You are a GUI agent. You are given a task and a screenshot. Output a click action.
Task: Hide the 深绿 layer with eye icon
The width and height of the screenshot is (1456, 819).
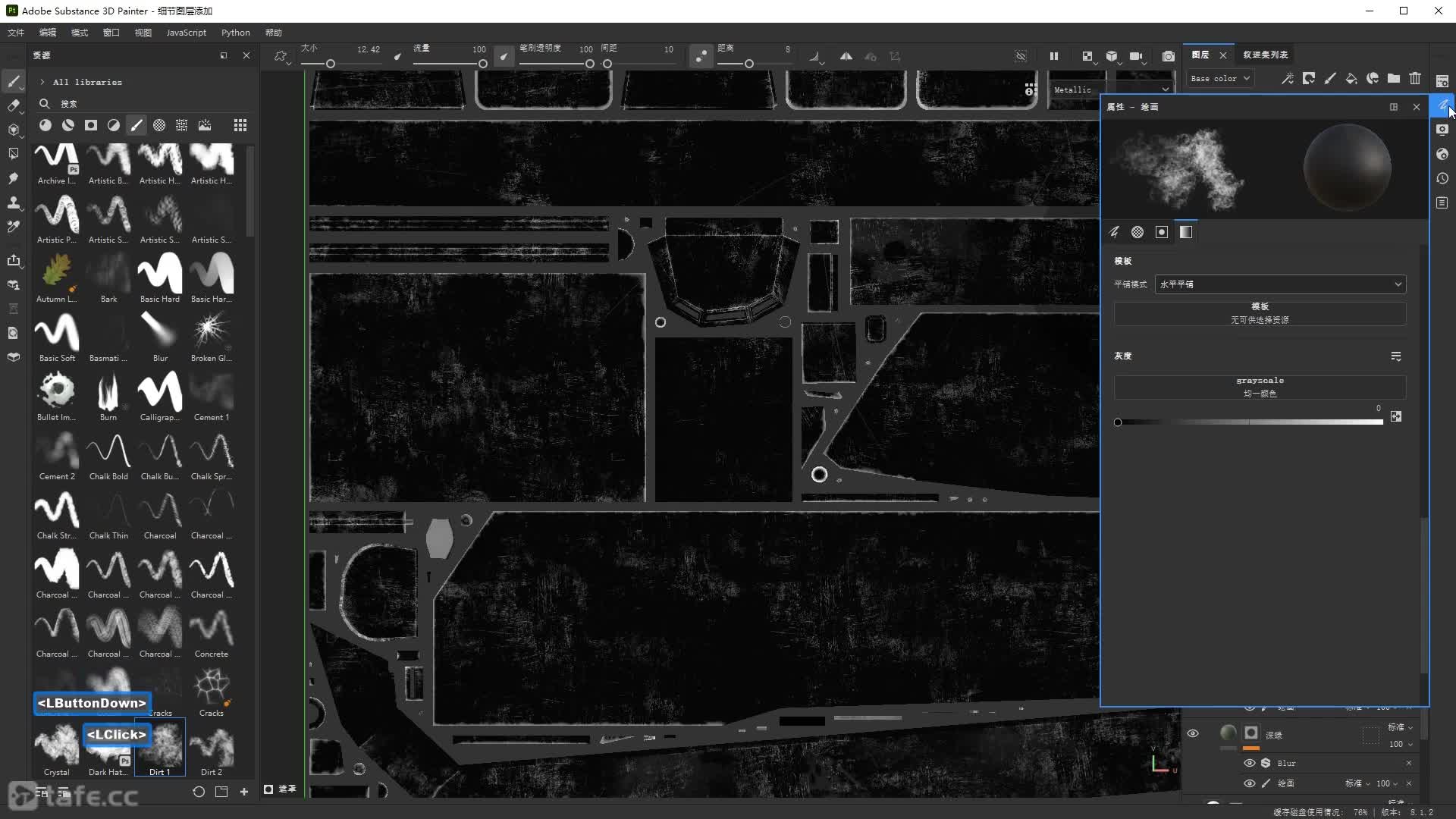1193,733
